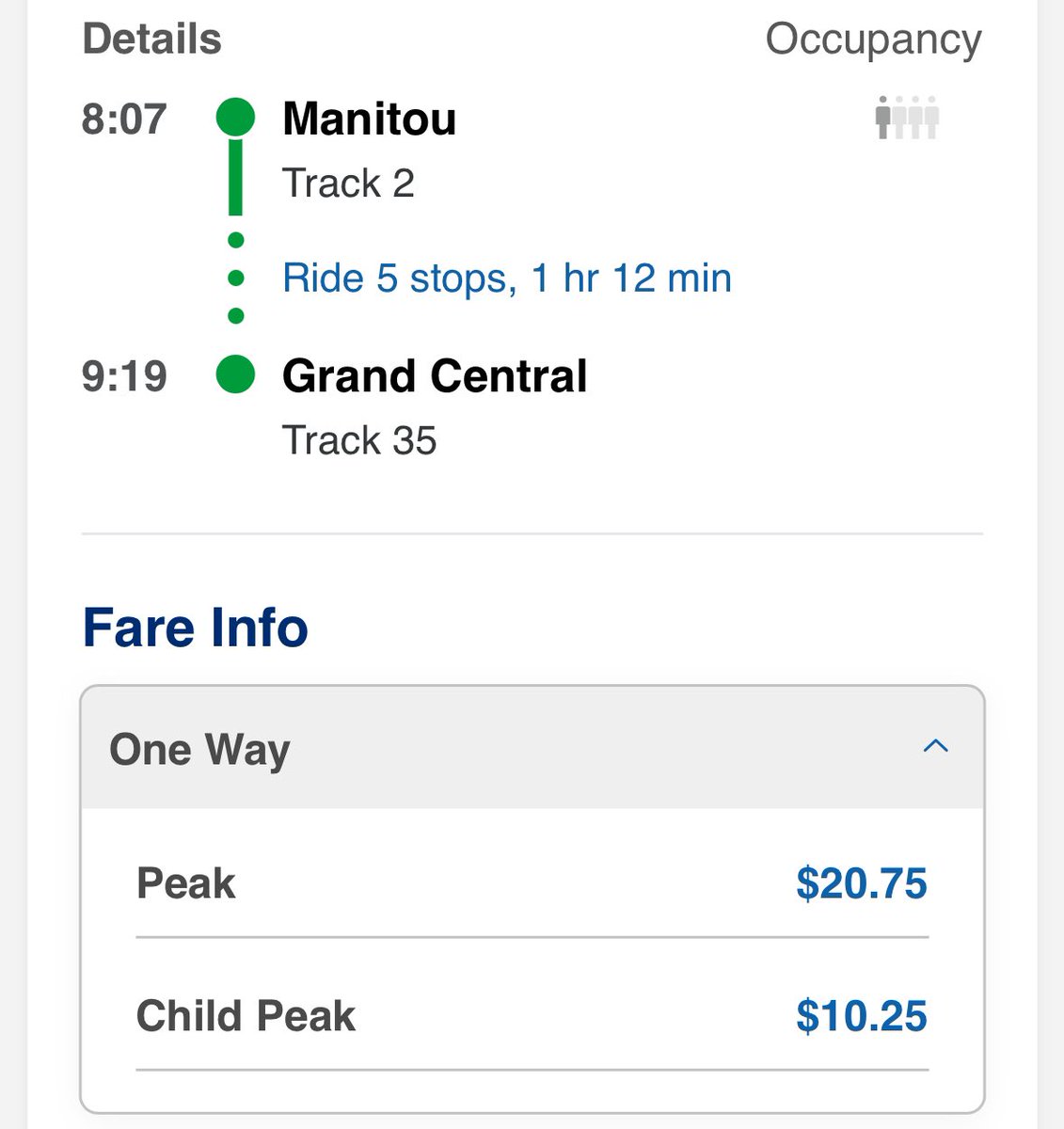This screenshot has height=1129, width=1064.
Task: Click the green Grand Central arrival dot
Action: [235, 374]
